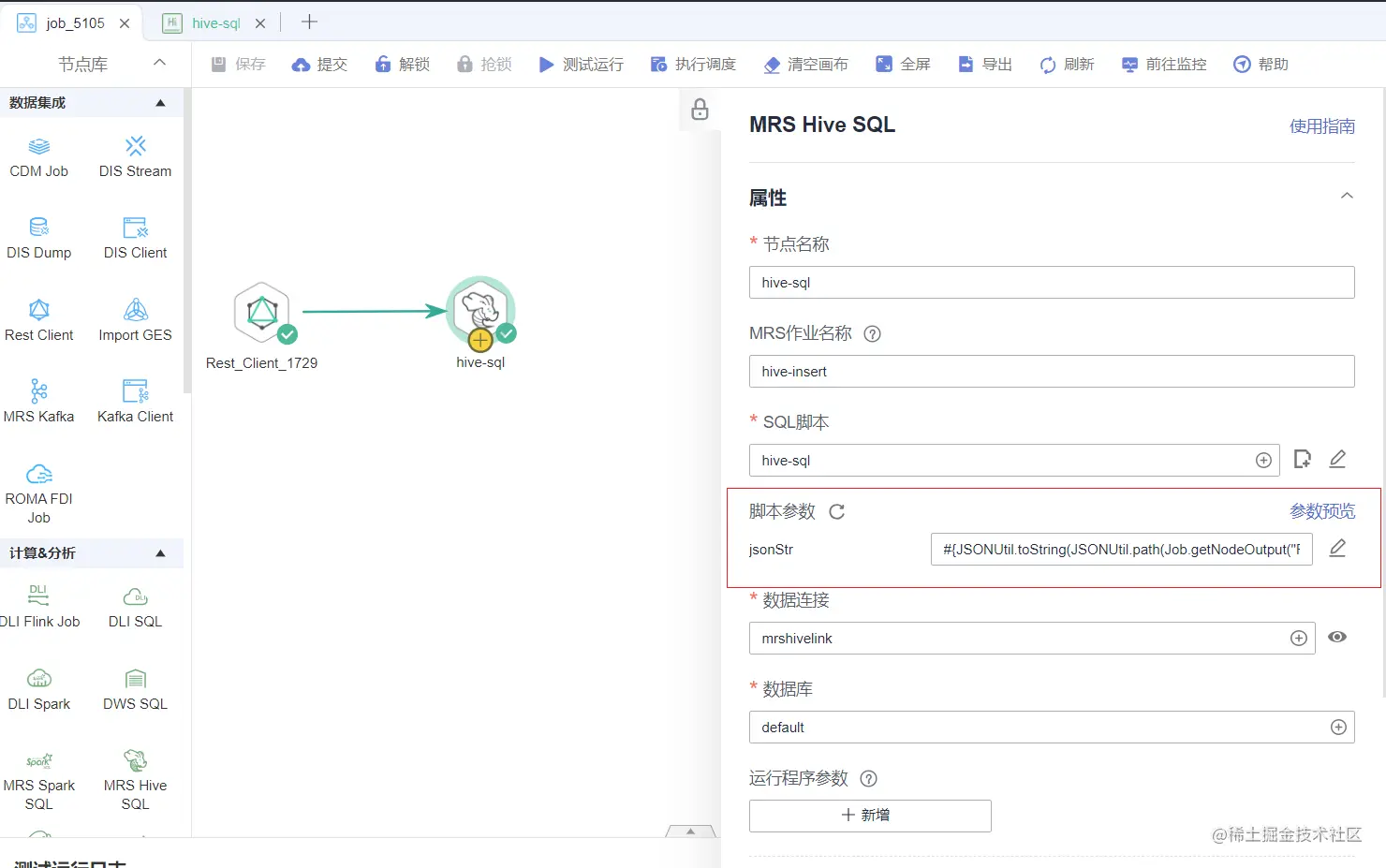Viewport: 1386px width, 868px height.
Task: Close the job_5105 tab
Action: click(x=125, y=23)
